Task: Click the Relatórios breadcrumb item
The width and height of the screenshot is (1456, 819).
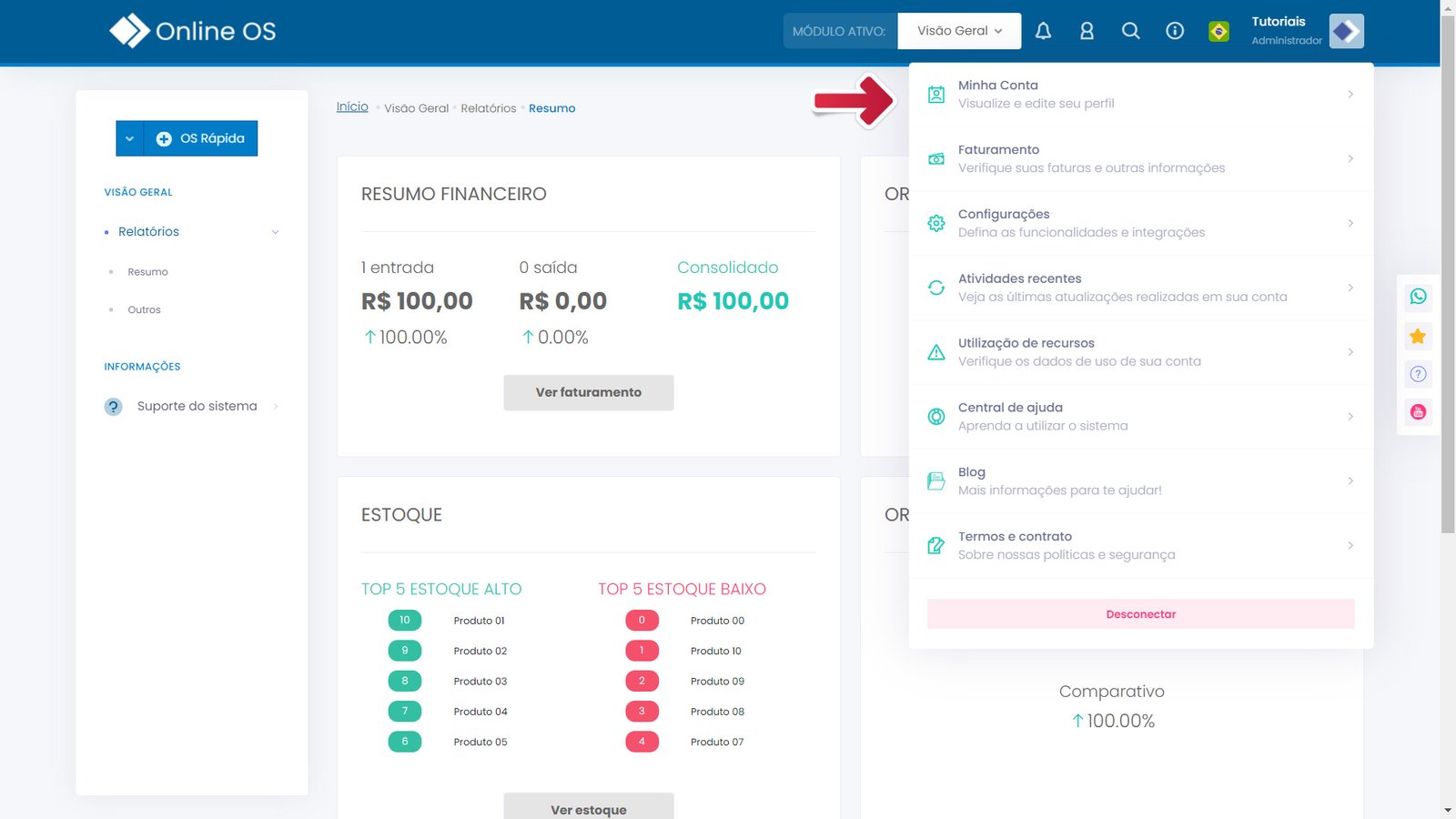Action: pos(489,108)
